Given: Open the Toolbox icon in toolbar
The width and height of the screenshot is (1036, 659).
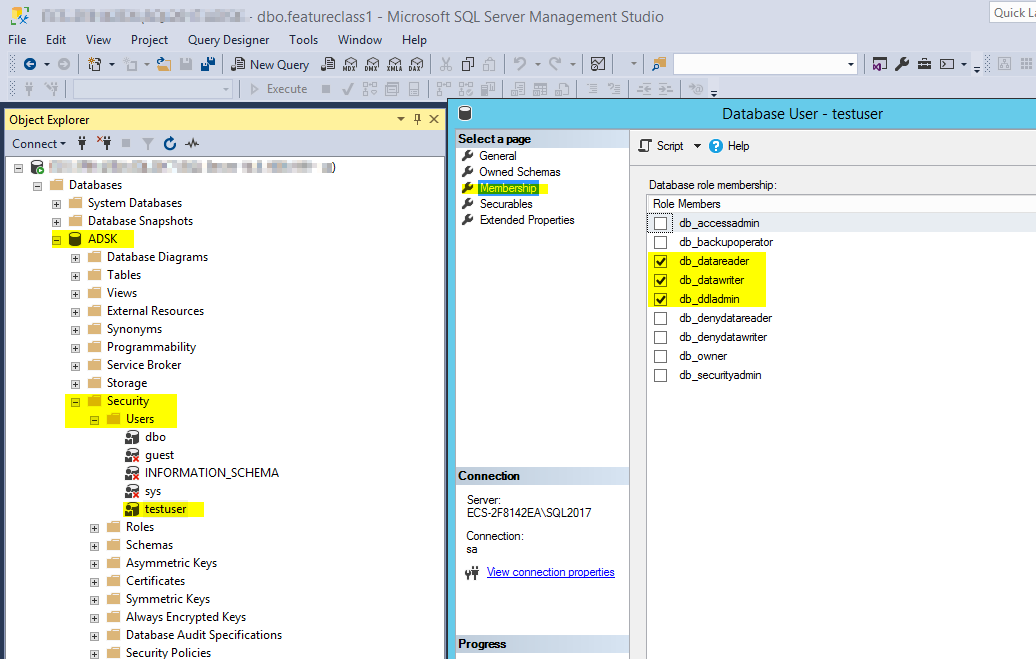Looking at the screenshot, I should tap(924, 64).
